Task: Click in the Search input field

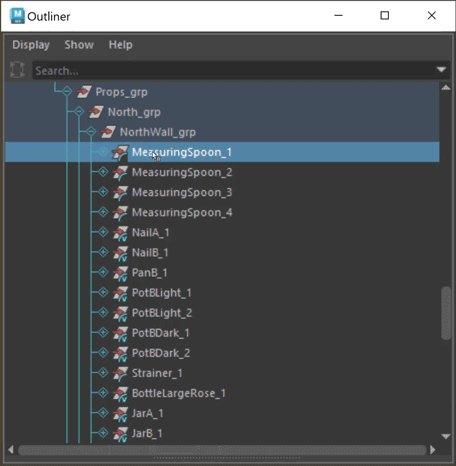Action: 235,70
